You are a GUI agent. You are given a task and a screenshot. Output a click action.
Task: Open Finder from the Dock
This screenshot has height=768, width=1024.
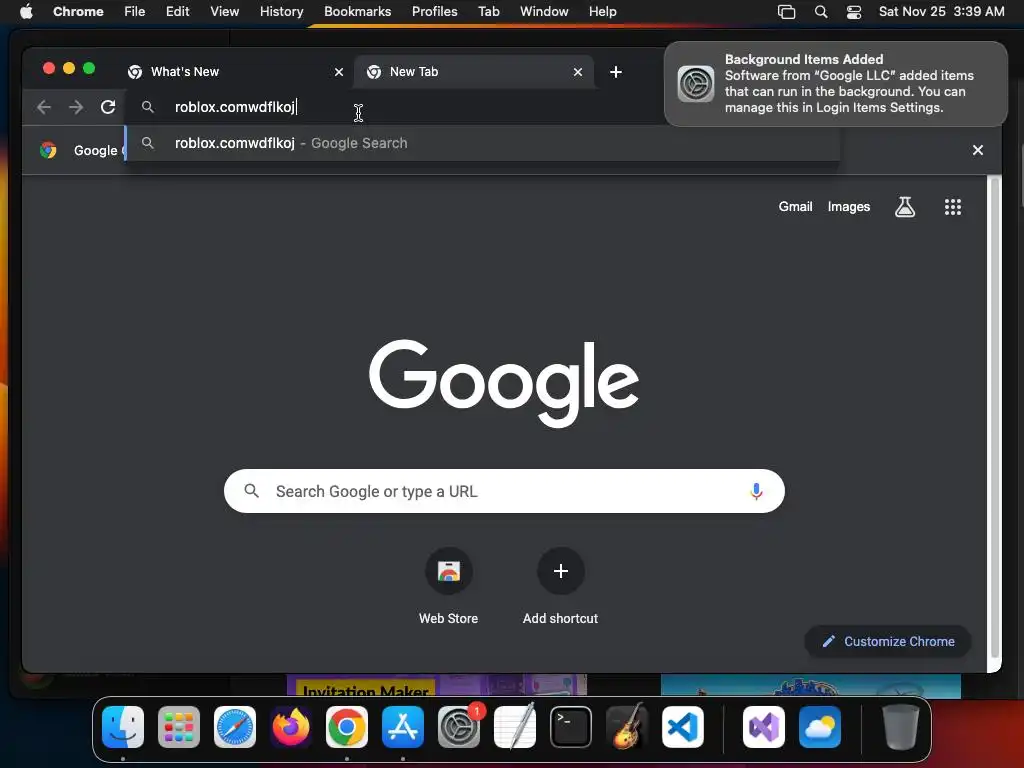123,727
